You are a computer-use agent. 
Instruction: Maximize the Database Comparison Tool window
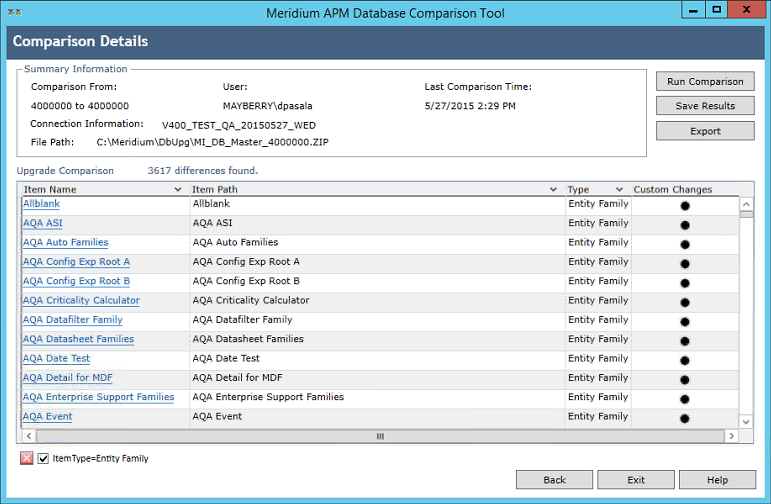pyautogui.click(x=717, y=10)
